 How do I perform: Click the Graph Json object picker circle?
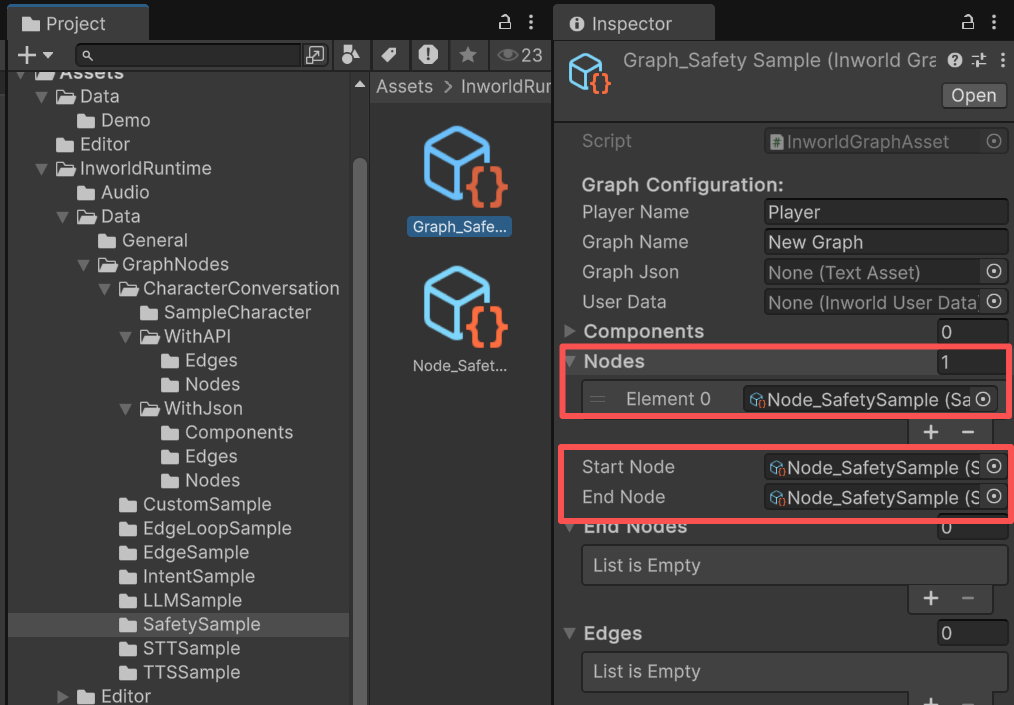(x=993, y=271)
